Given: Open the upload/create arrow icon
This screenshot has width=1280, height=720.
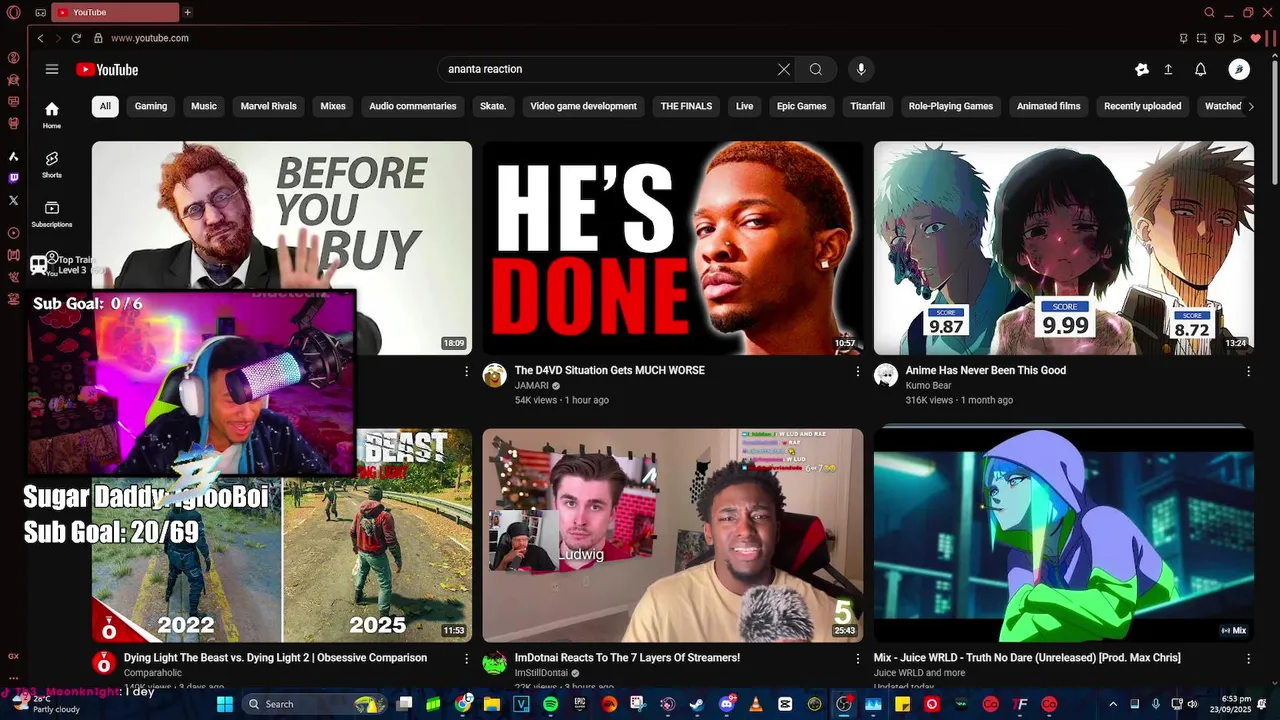Looking at the screenshot, I should 1168,69.
